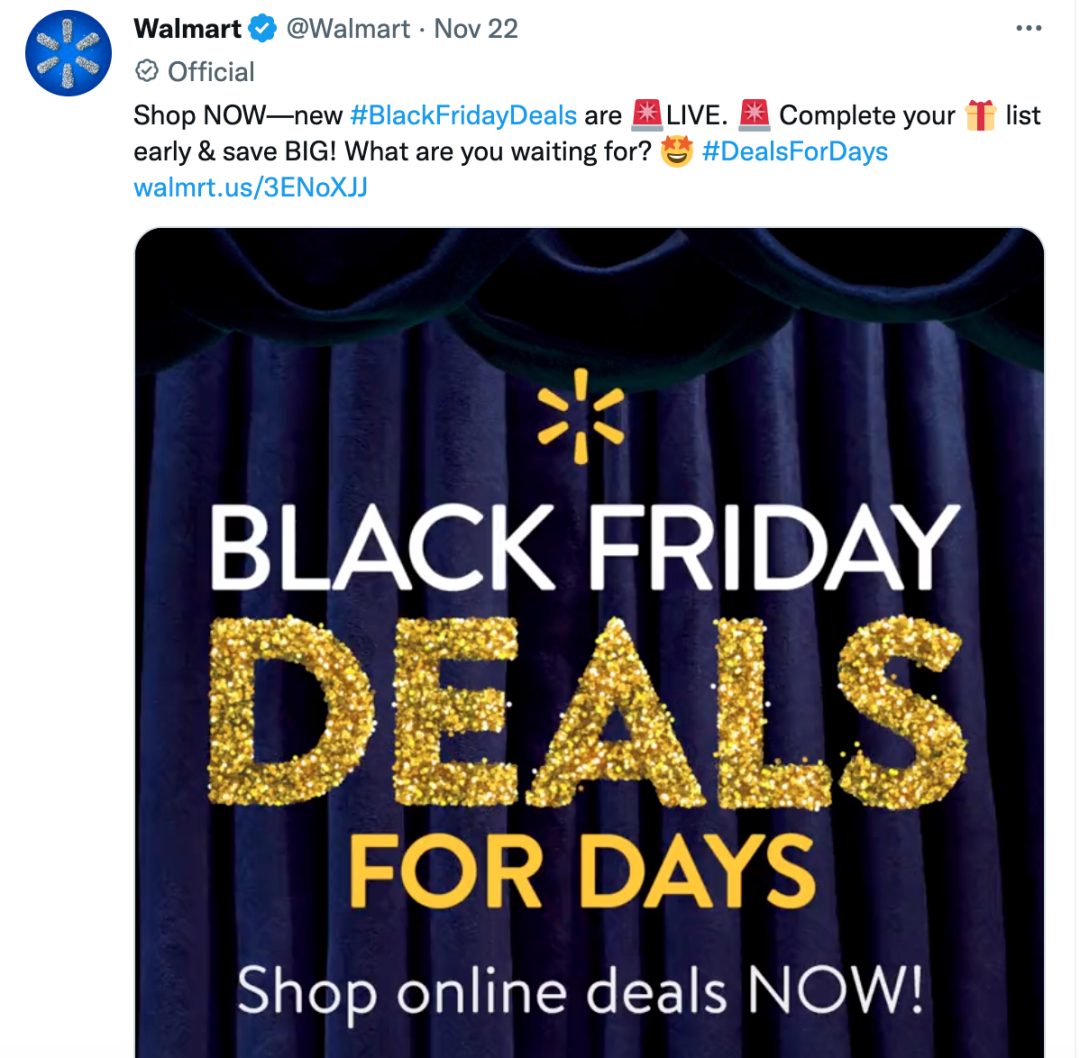Open the @Walmart handle
The image size is (1080, 1058).
[x=348, y=29]
